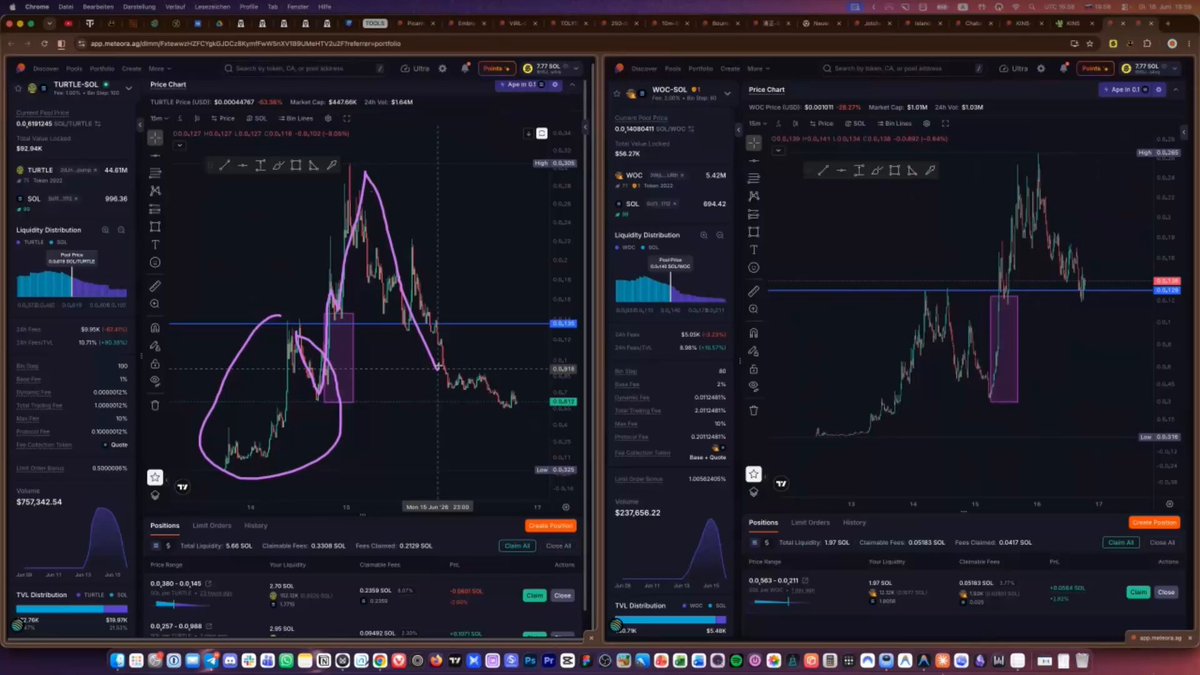Image resolution: width=1200 pixels, height=675 pixels.
Task: Select horizontal ray tool in WOC-SOL floating toolbar
Action: [841, 171]
